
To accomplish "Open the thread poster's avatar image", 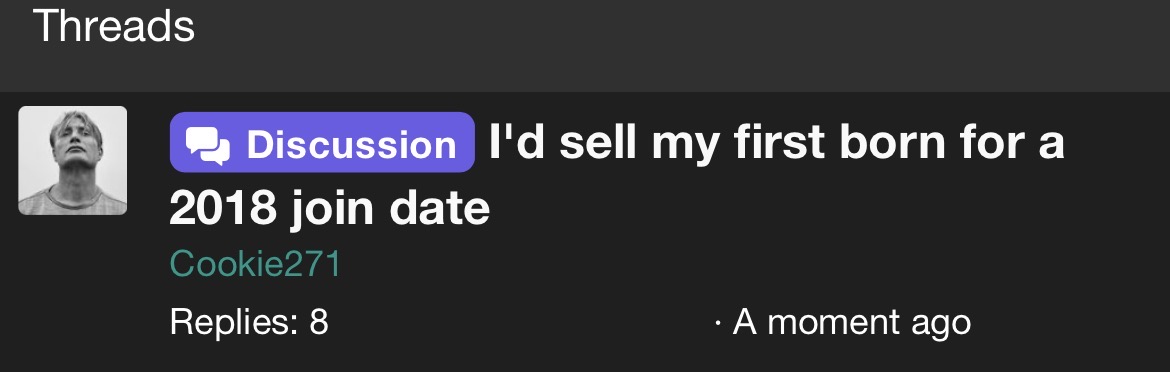I will [72, 160].
